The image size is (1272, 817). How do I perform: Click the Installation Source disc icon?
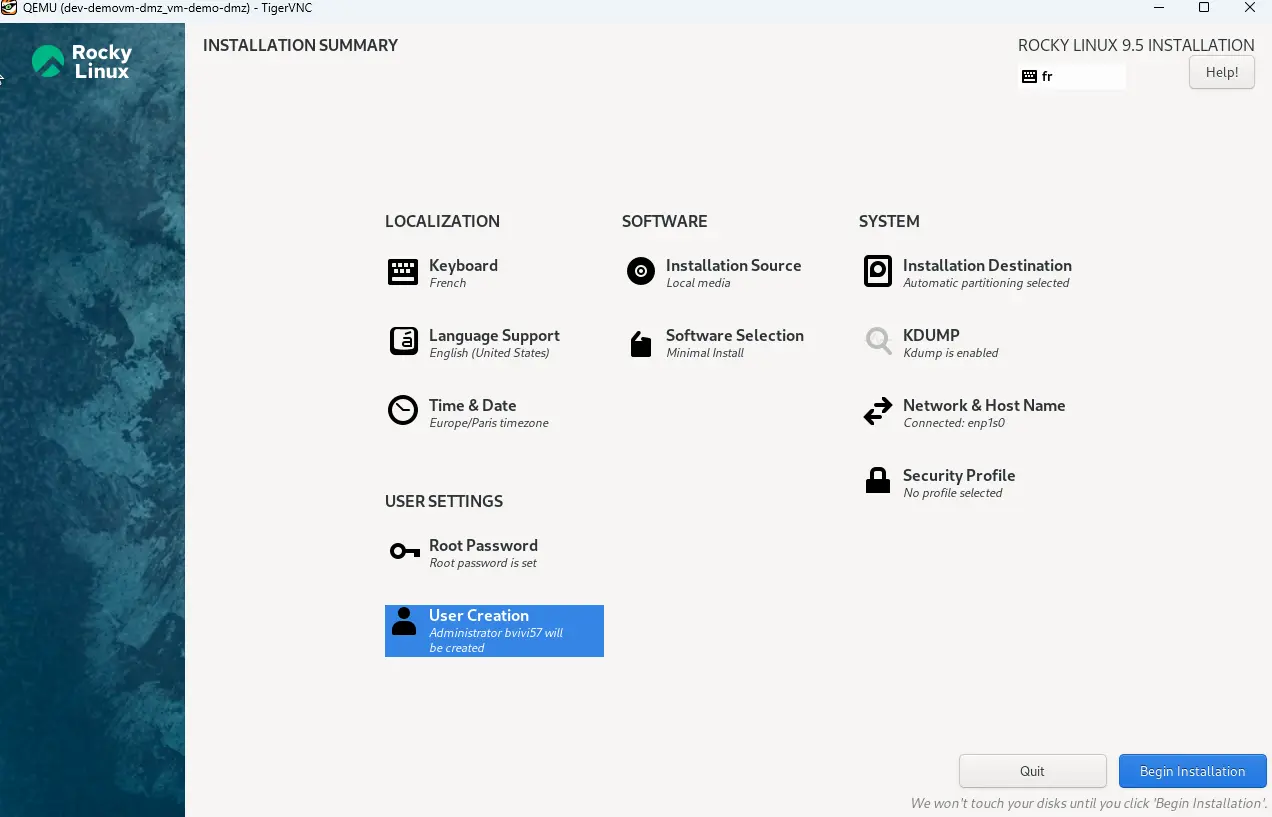[x=640, y=271]
